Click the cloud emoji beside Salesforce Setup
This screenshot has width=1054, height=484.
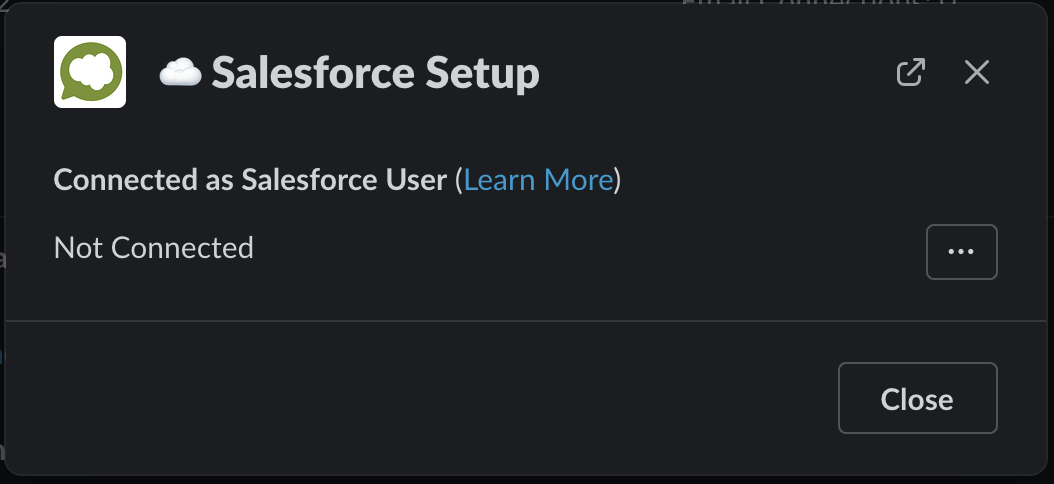click(180, 72)
